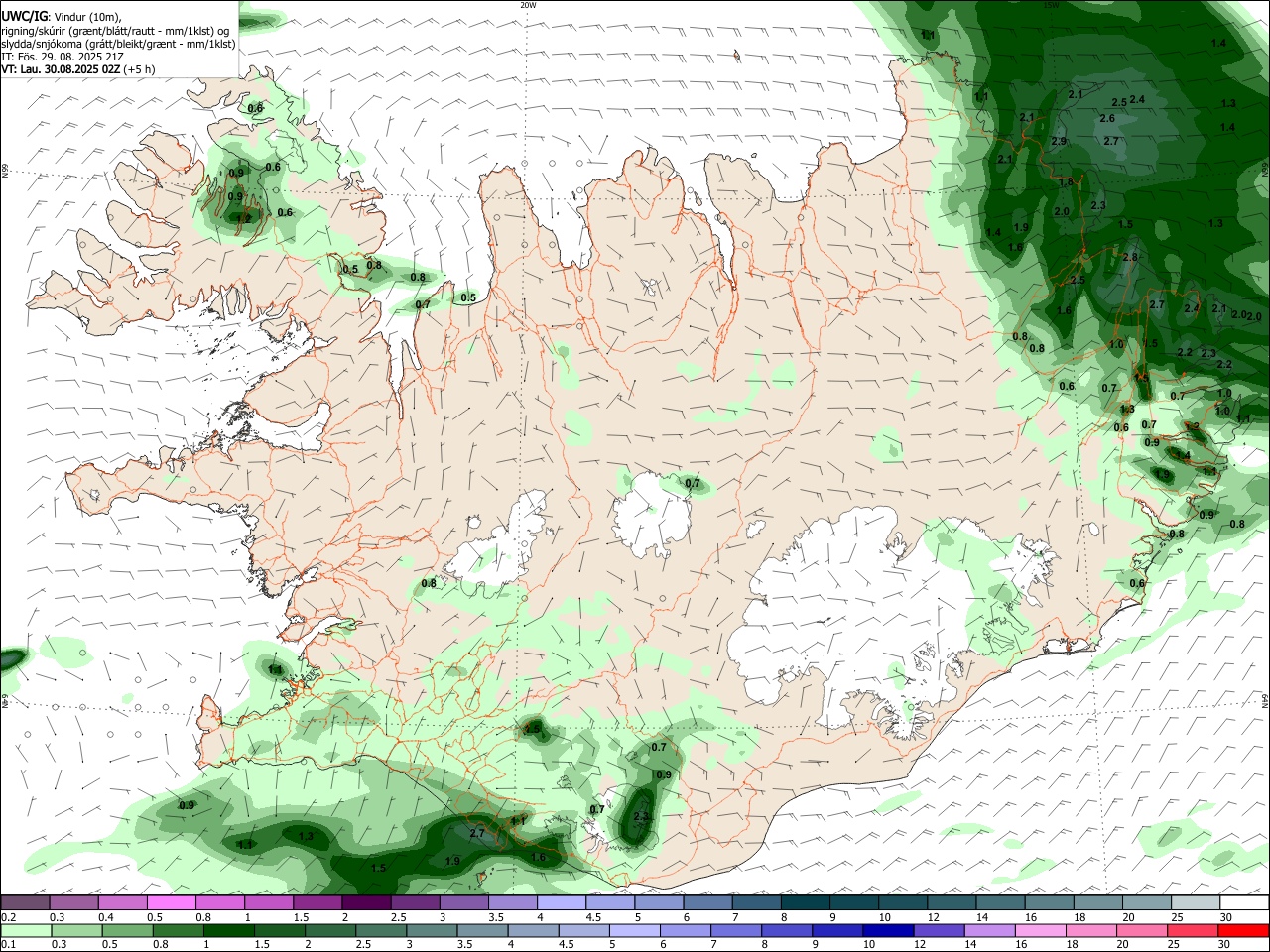The width and height of the screenshot is (1270, 952).
Task: Pick the violet 12–14 rain legend swatch
Action: tap(940, 930)
